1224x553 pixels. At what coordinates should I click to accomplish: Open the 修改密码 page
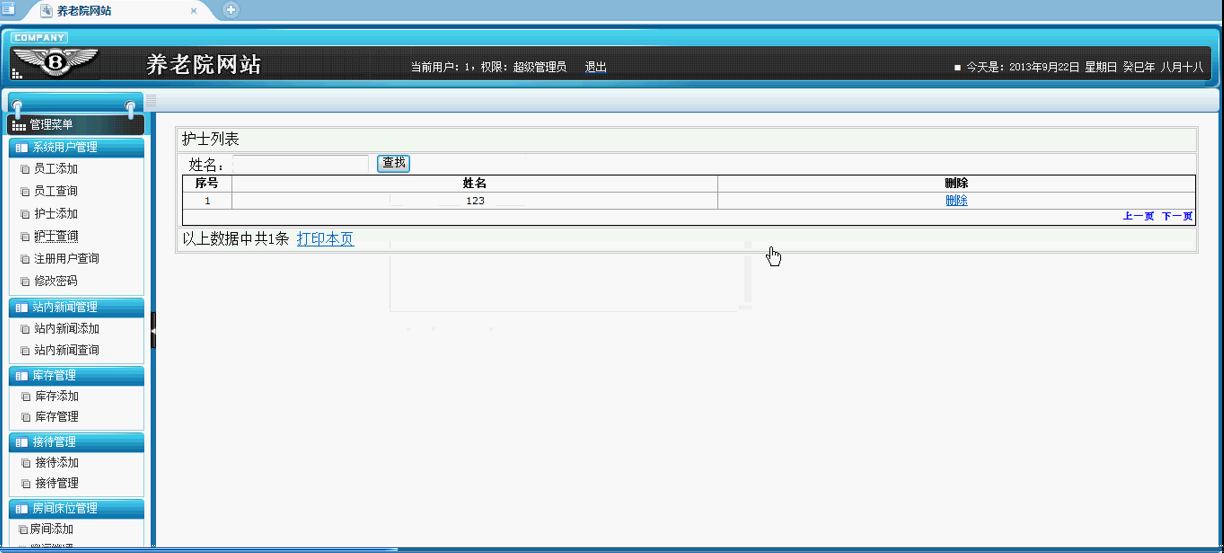(56, 282)
